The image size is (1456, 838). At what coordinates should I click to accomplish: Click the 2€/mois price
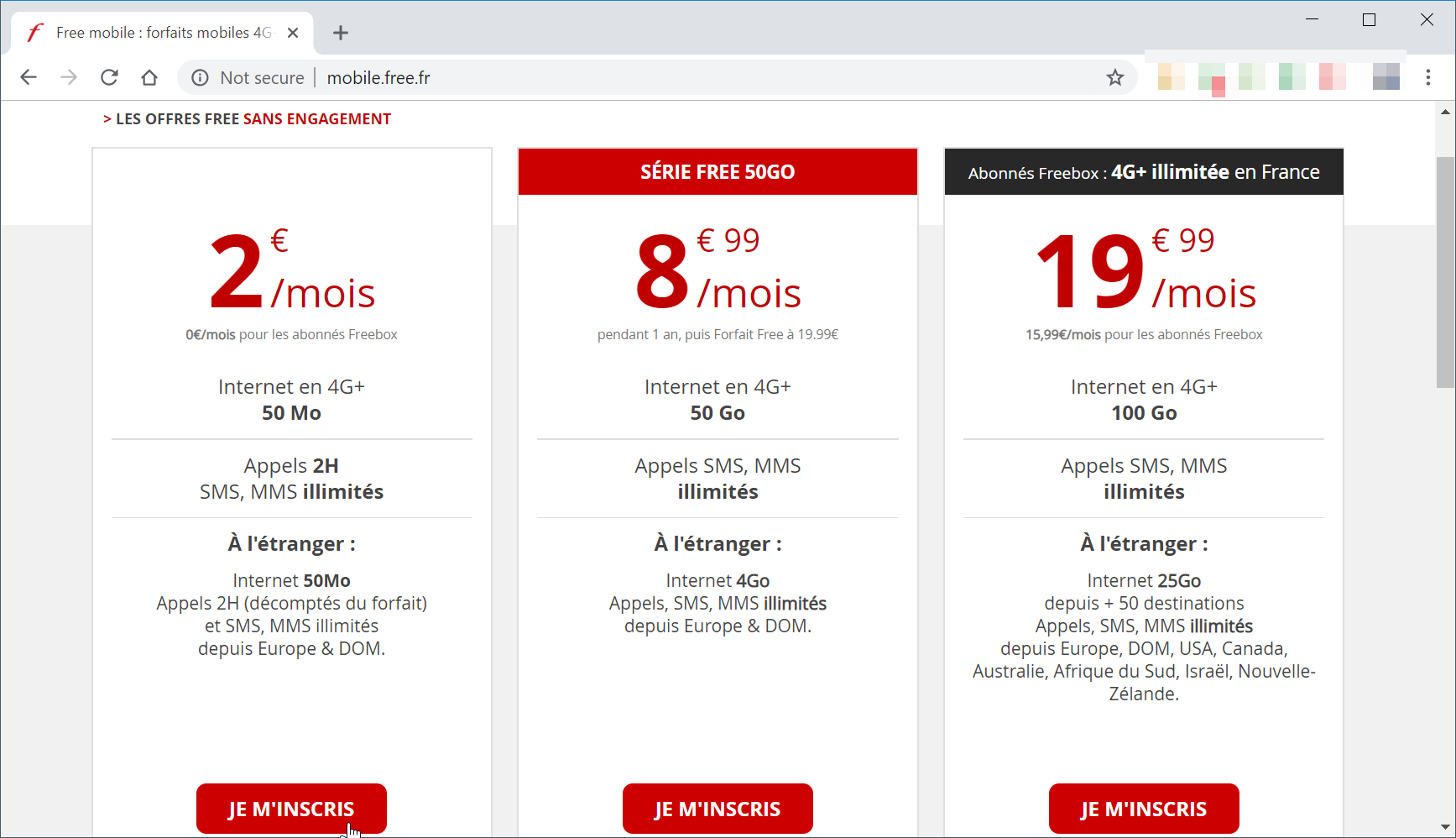(x=291, y=270)
